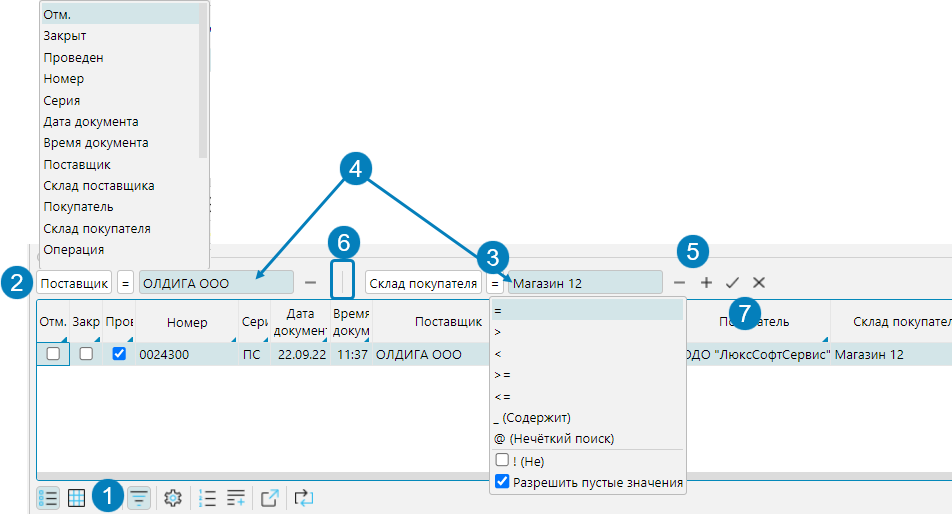The image size is (952, 514).
Task: Select <= in the operator list
Action: [588, 397]
